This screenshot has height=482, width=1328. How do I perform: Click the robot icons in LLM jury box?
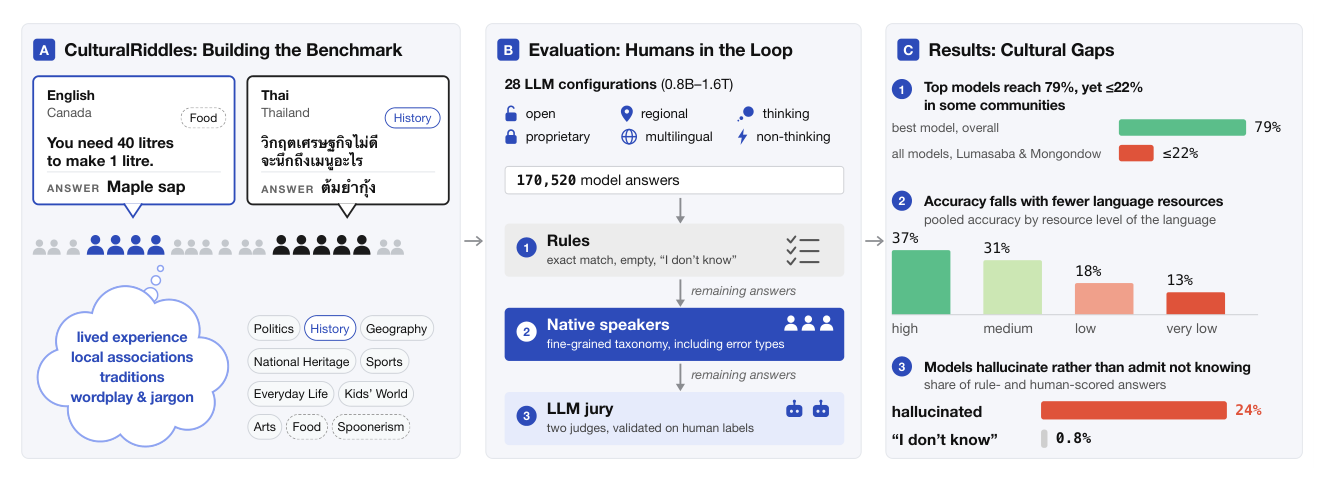[808, 408]
